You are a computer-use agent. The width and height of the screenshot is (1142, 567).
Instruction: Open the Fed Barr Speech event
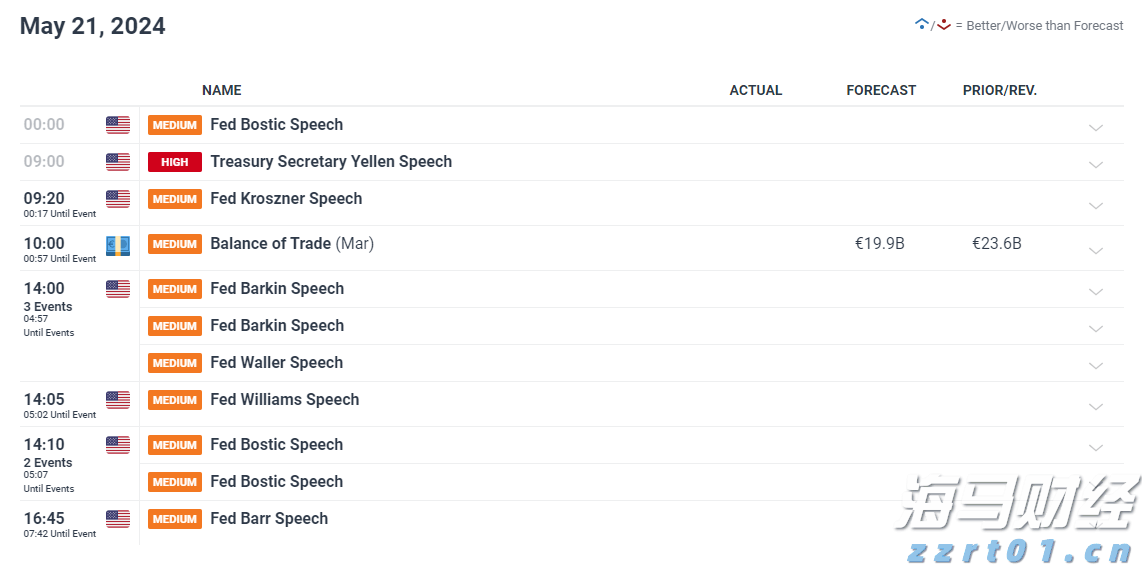point(269,519)
